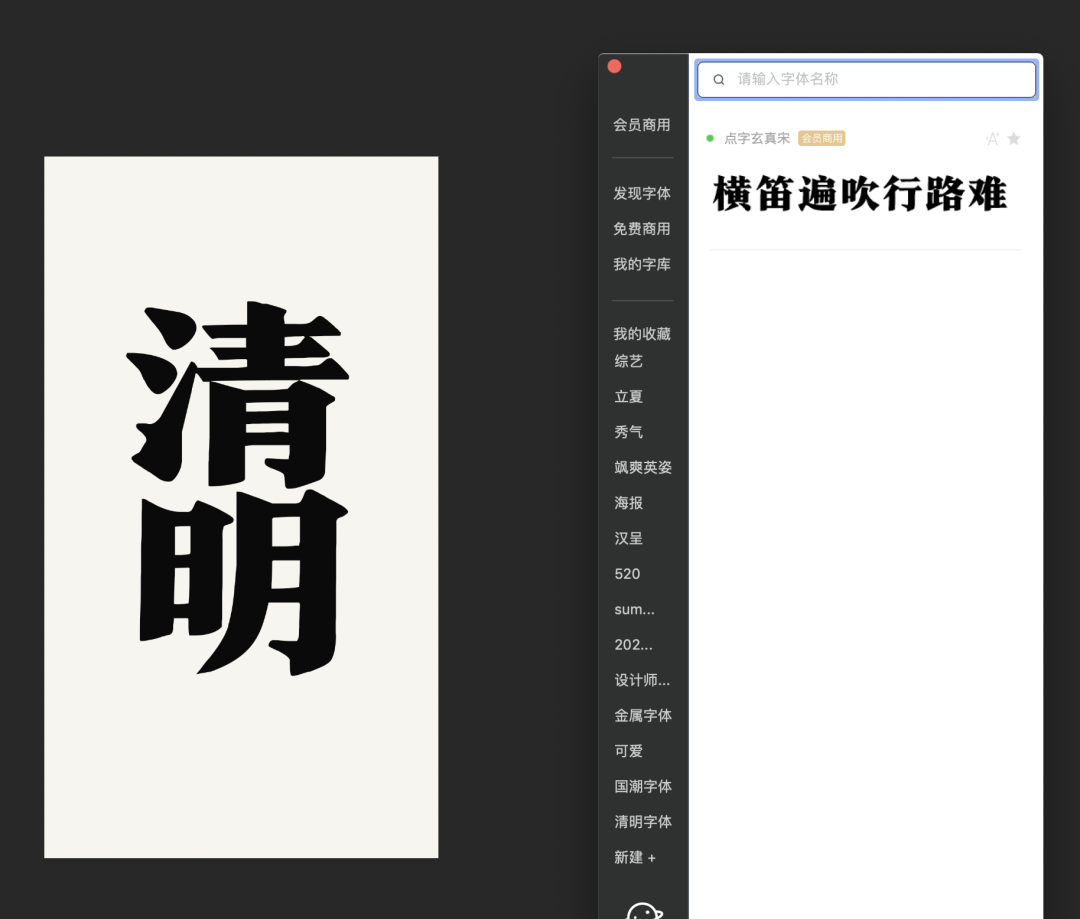Open the 飒爽英姿 collection
The width and height of the screenshot is (1080, 919).
pos(643,467)
